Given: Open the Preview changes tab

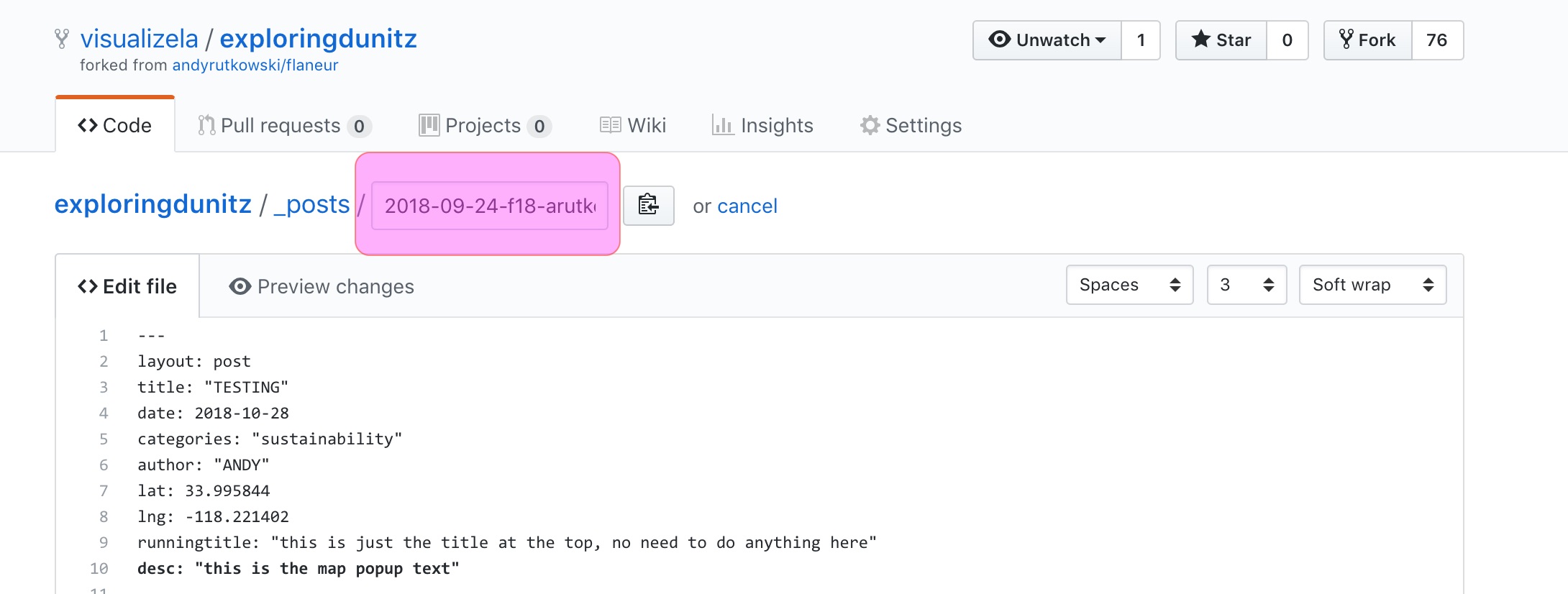Looking at the screenshot, I should (x=322, y=286).
